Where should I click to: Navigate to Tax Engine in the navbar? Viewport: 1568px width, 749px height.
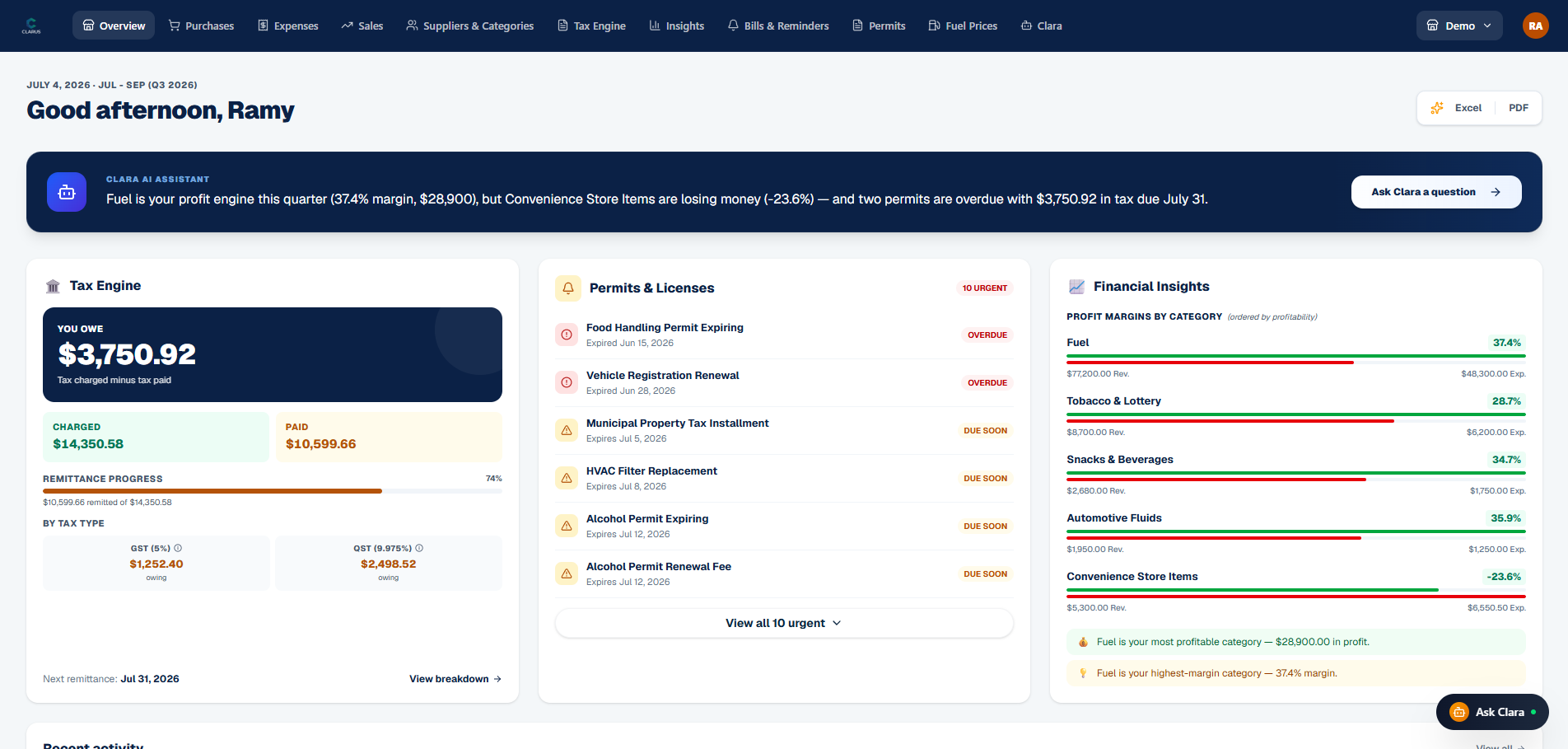[591, 26]
